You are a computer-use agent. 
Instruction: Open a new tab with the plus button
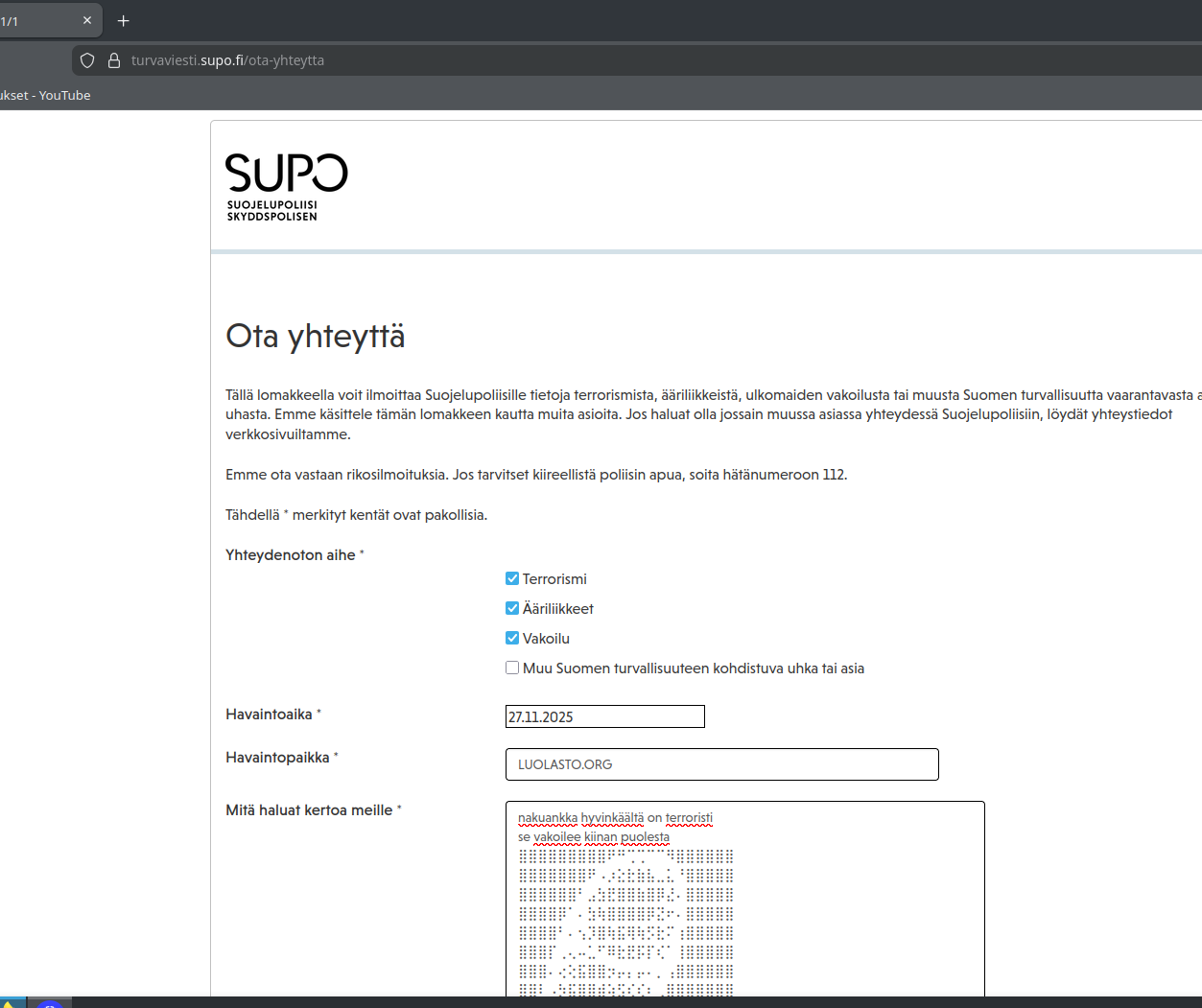pyautogui.click(x=123, y=21)
